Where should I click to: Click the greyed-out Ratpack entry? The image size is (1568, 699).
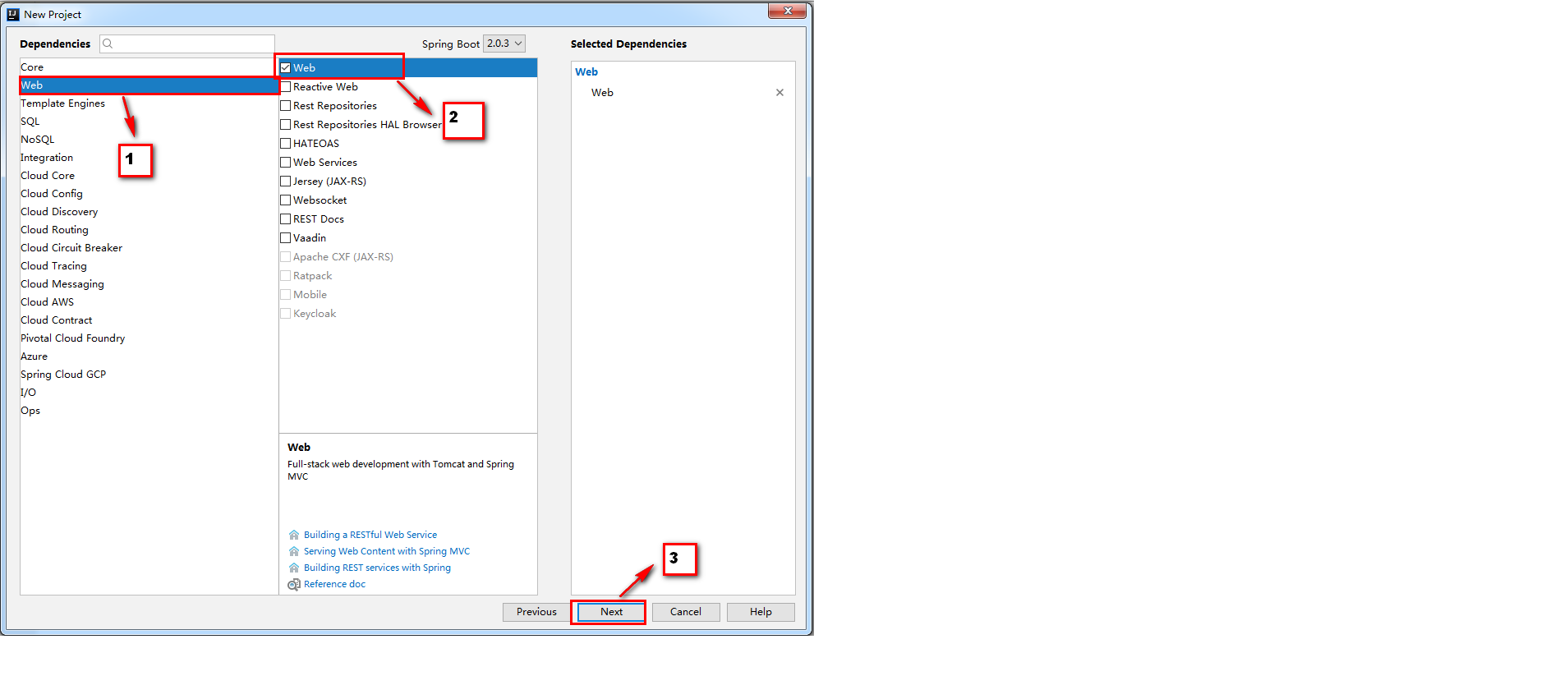[x=312, y=276]
